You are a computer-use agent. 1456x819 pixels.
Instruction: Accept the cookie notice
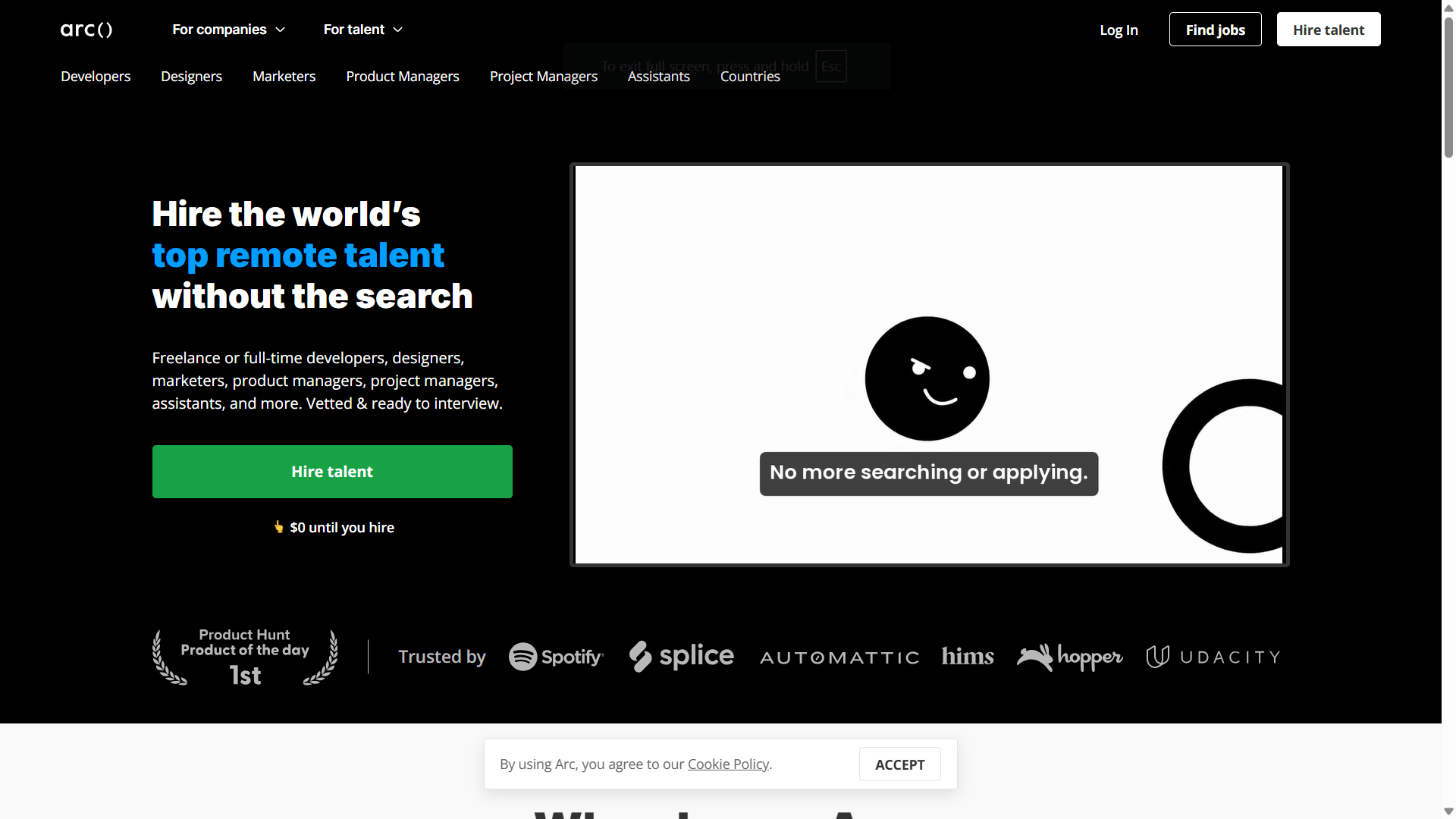pyautogui.click(x=899, y=764)
